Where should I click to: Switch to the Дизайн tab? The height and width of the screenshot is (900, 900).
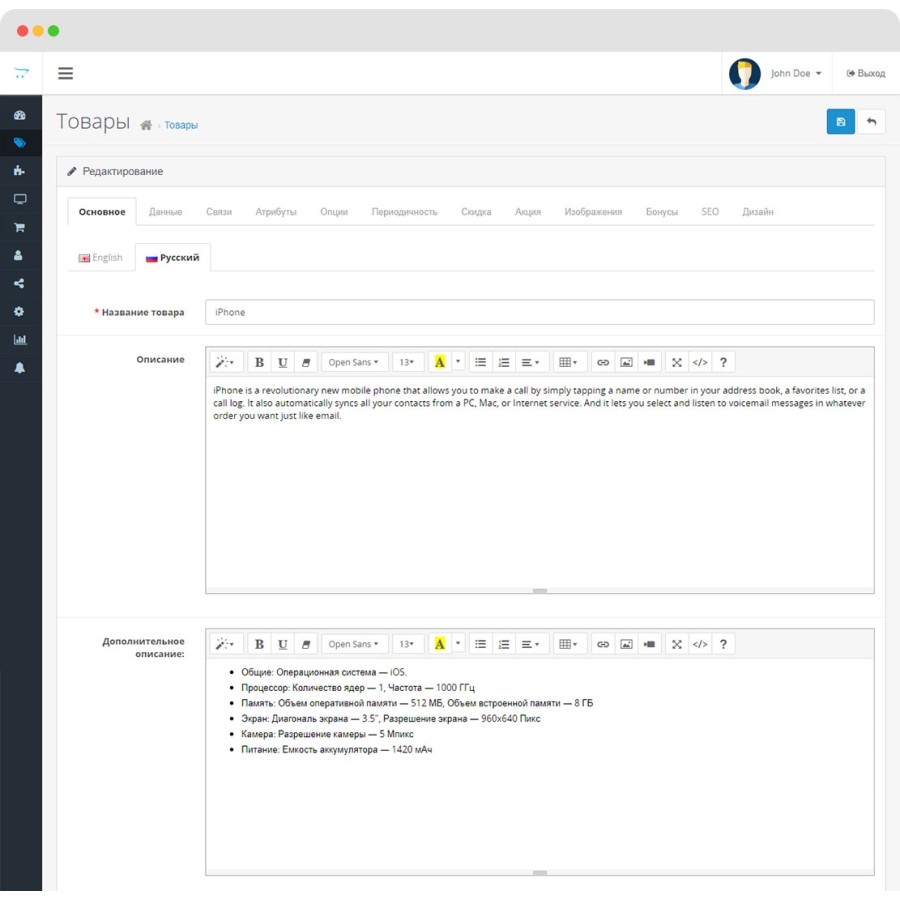(758, 212)
